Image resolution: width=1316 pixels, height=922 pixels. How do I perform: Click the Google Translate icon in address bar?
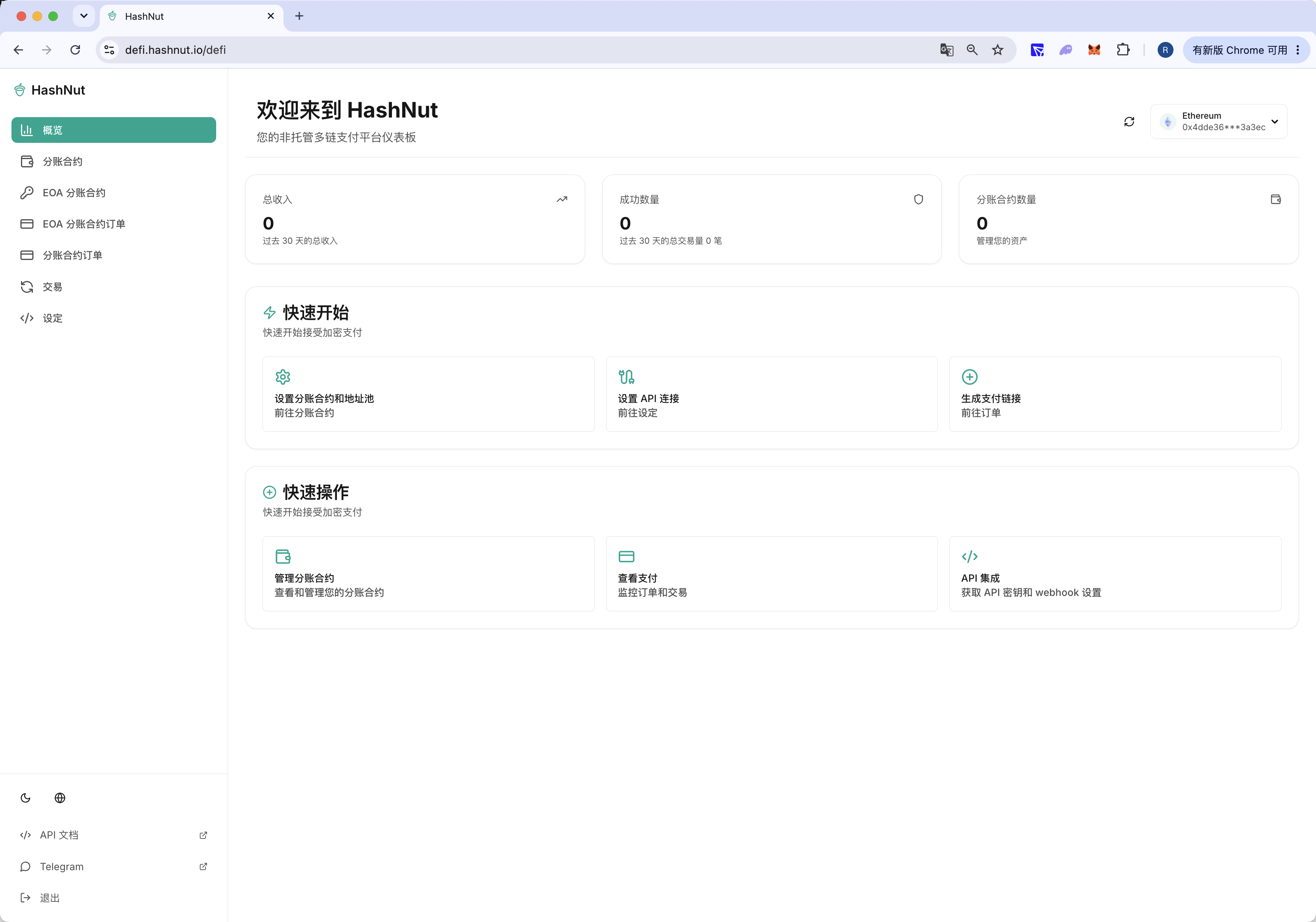[946, 50]
